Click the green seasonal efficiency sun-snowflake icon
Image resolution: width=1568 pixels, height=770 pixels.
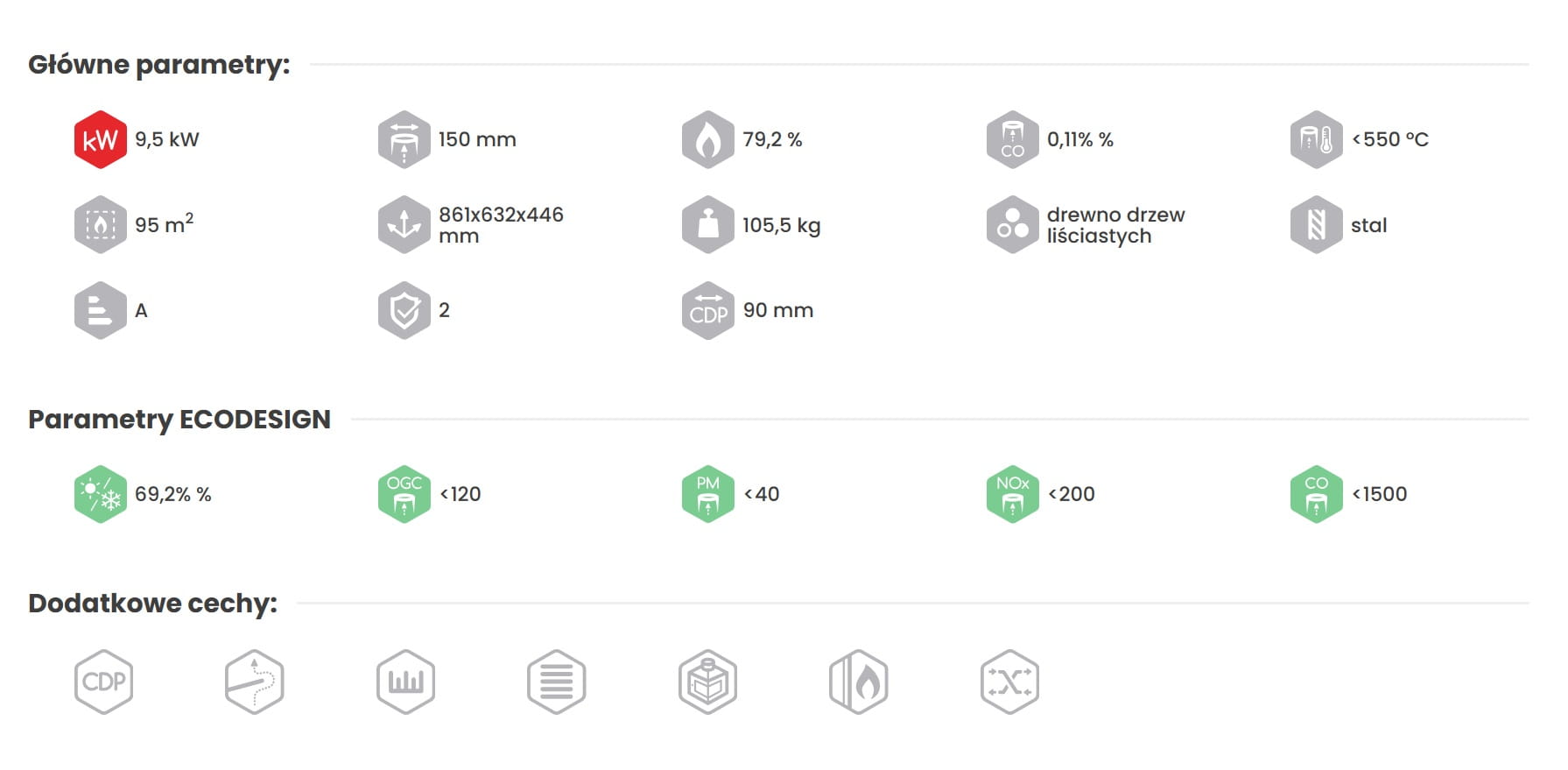(101, 494)
